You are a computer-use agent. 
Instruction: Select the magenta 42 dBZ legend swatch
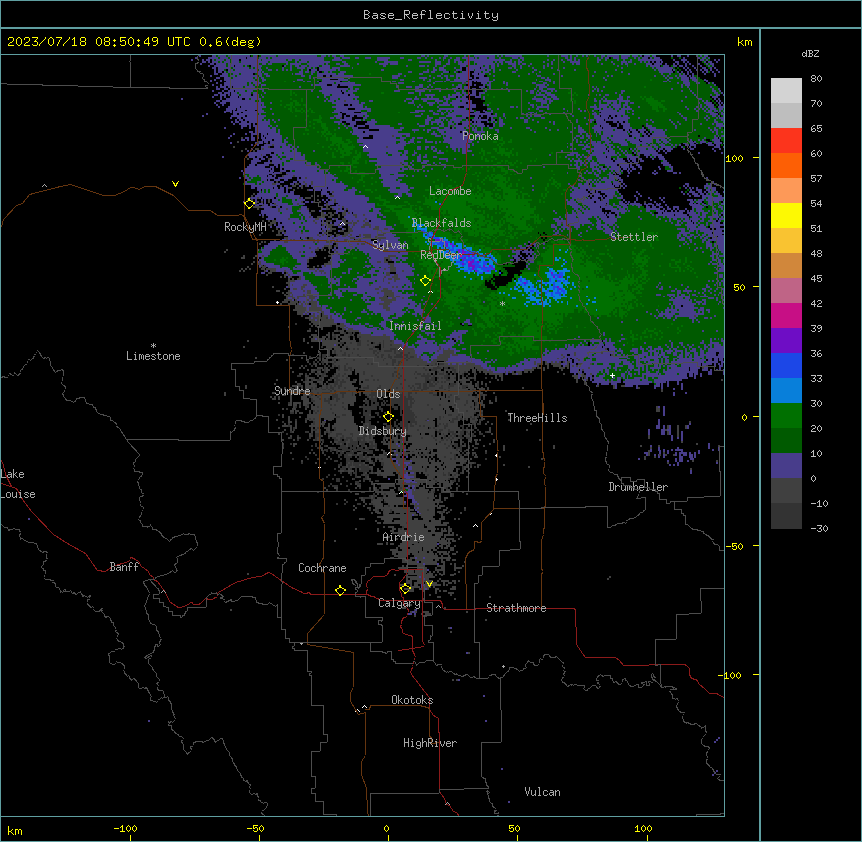point(786,315)
